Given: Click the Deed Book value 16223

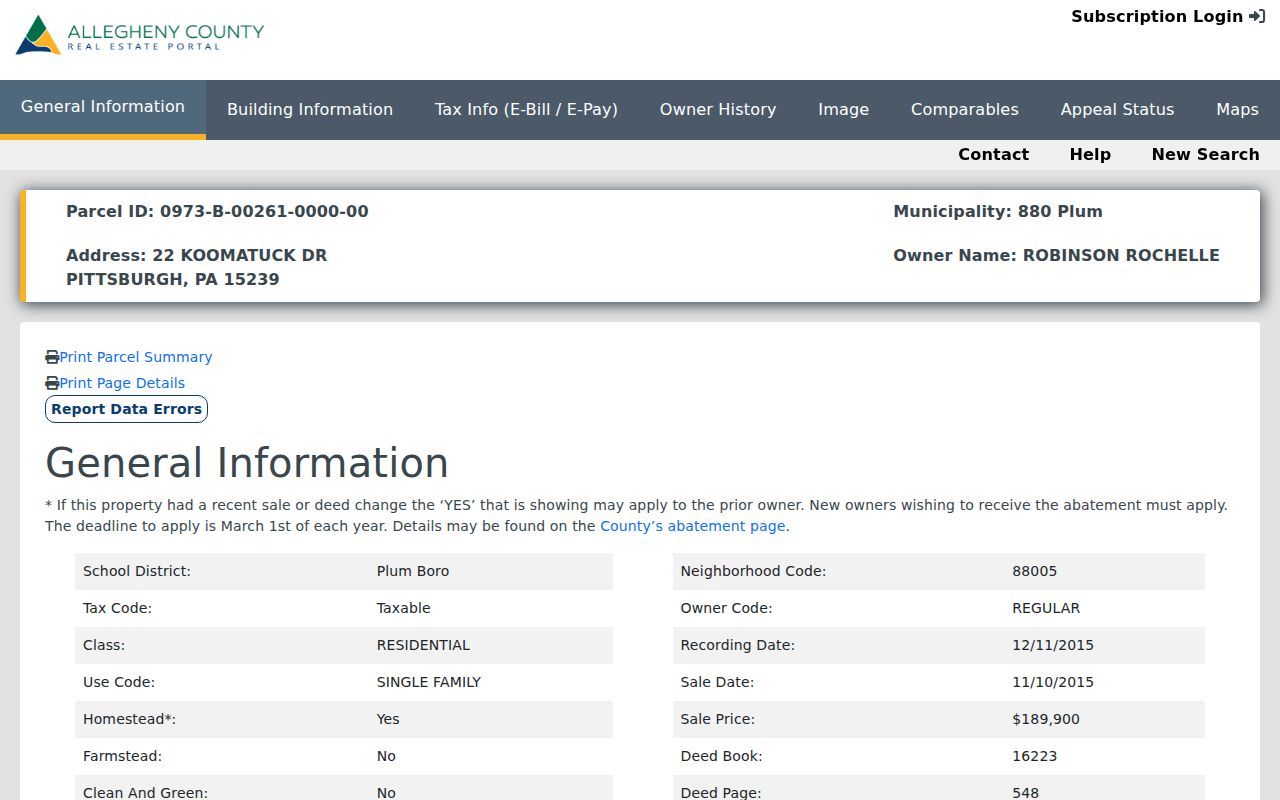Looking at the screenshot, I should 1034,756.
